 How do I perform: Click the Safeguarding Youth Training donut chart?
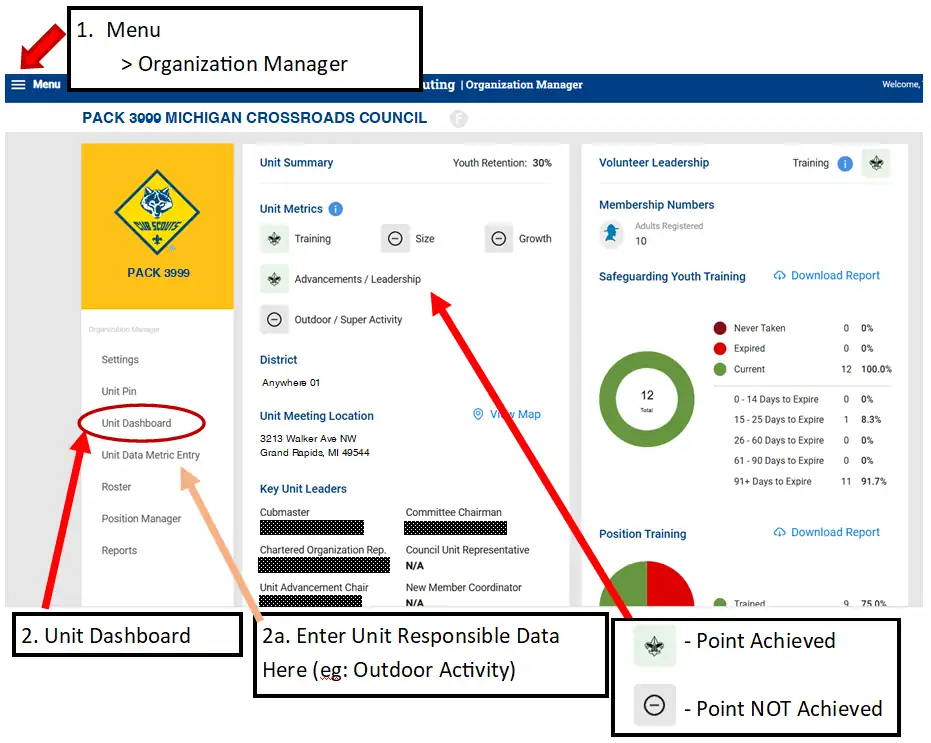click(647, 399)
